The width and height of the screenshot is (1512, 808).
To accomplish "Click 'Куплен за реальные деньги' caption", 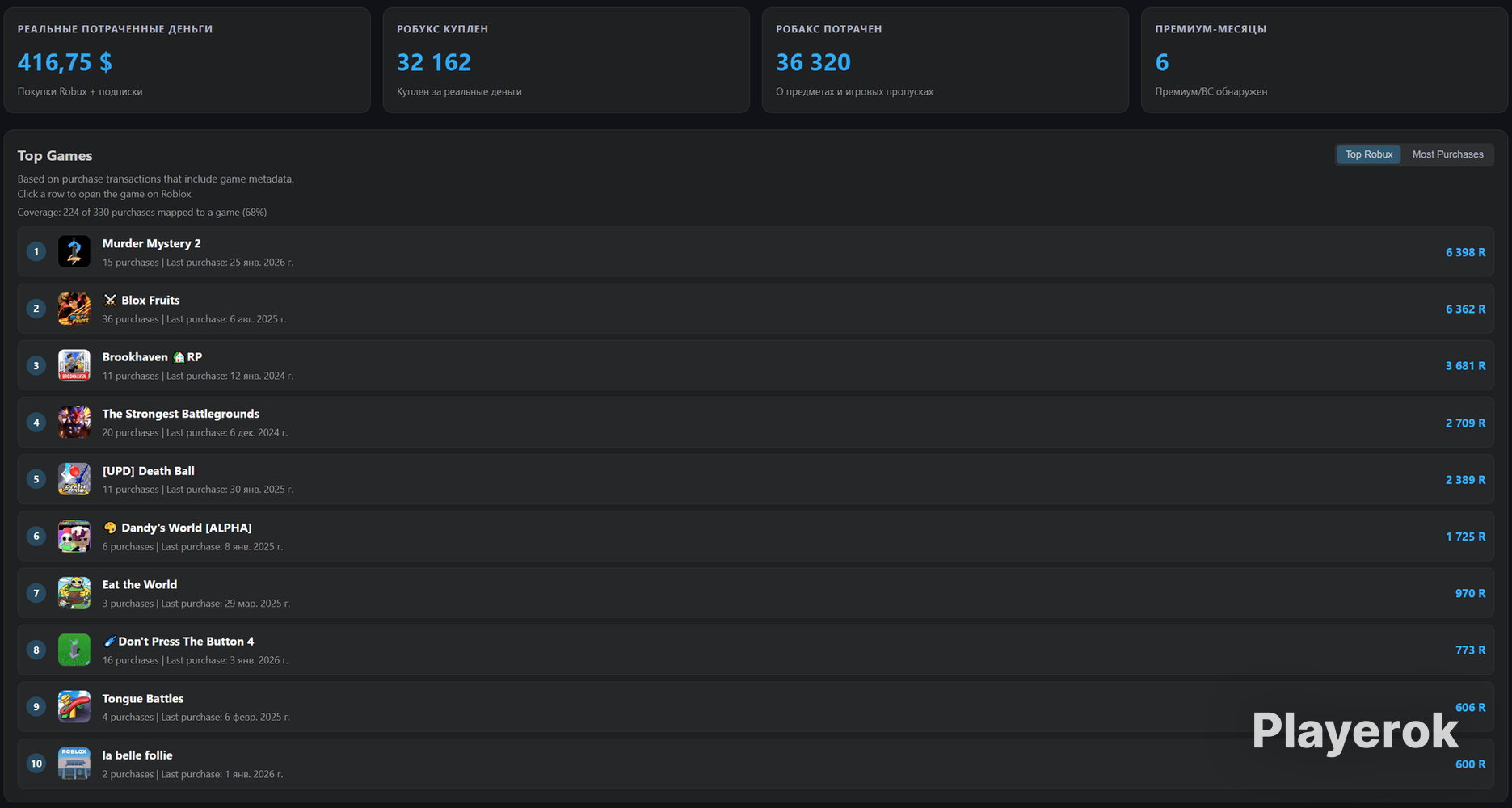I will tap(459, 91).
